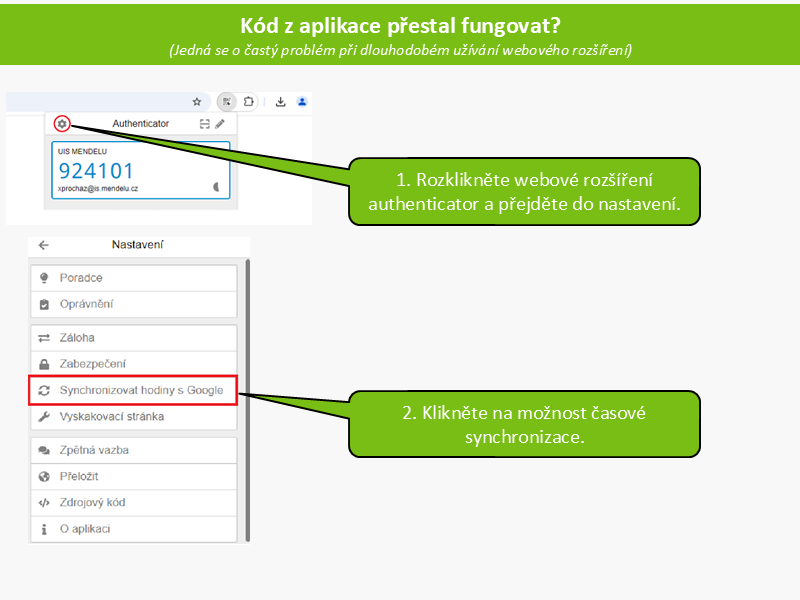Viewport: 800px width, 600px height.
Task: Click the lightbulb icon next to Poradce
Action: click(44, 278)
